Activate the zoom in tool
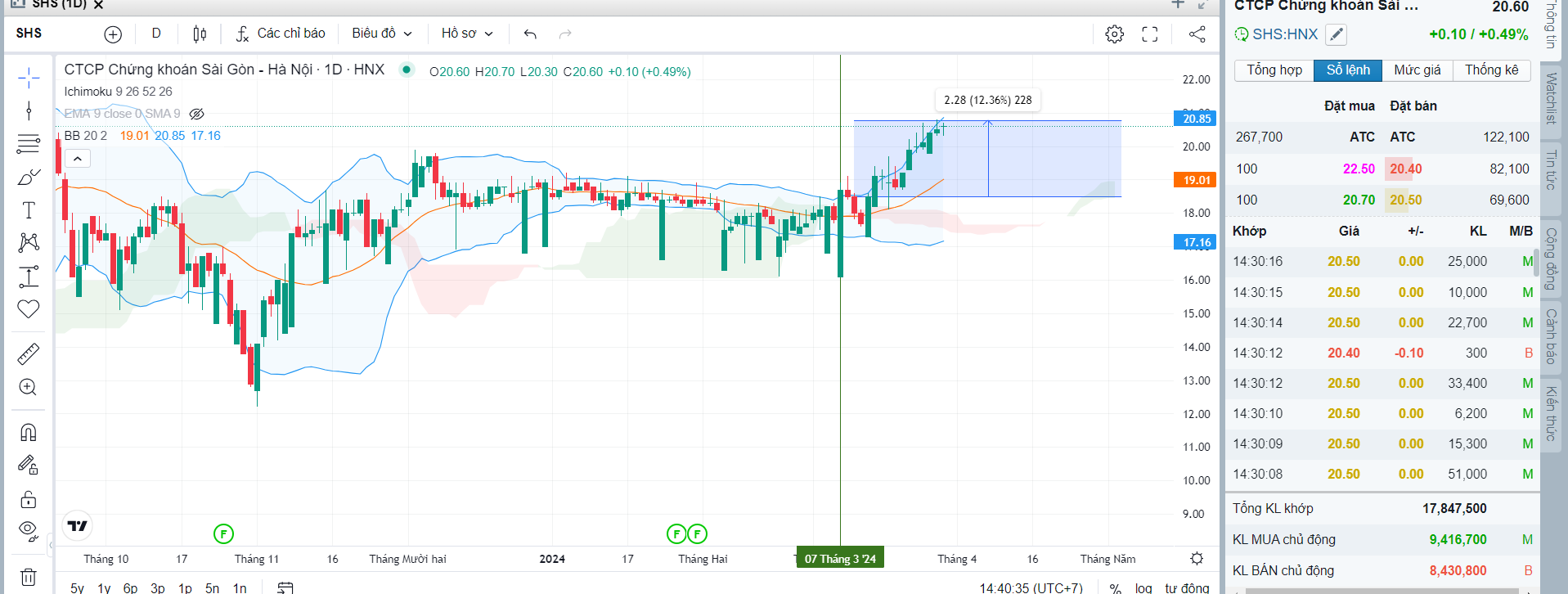 tap(29, 387)
